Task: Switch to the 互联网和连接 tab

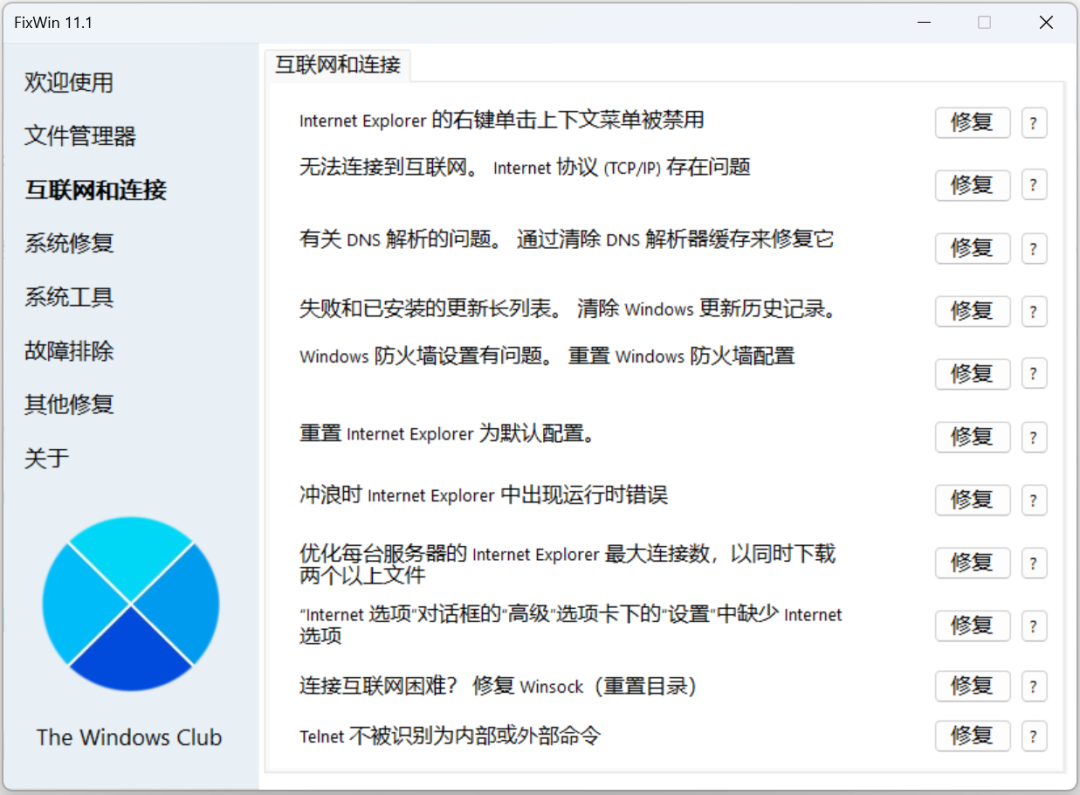Action: 337,65
